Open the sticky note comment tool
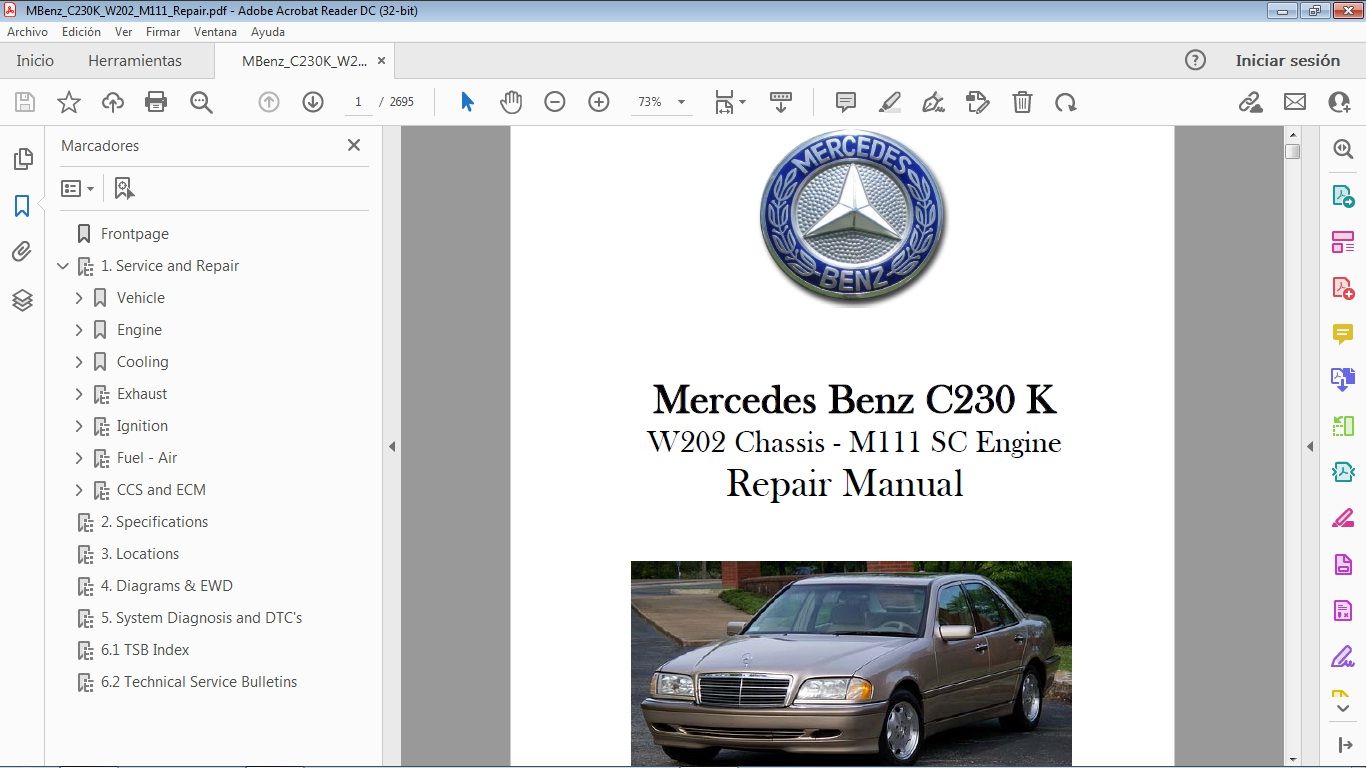The height and width of the screenshot is (768, 1366). point(845,101)
